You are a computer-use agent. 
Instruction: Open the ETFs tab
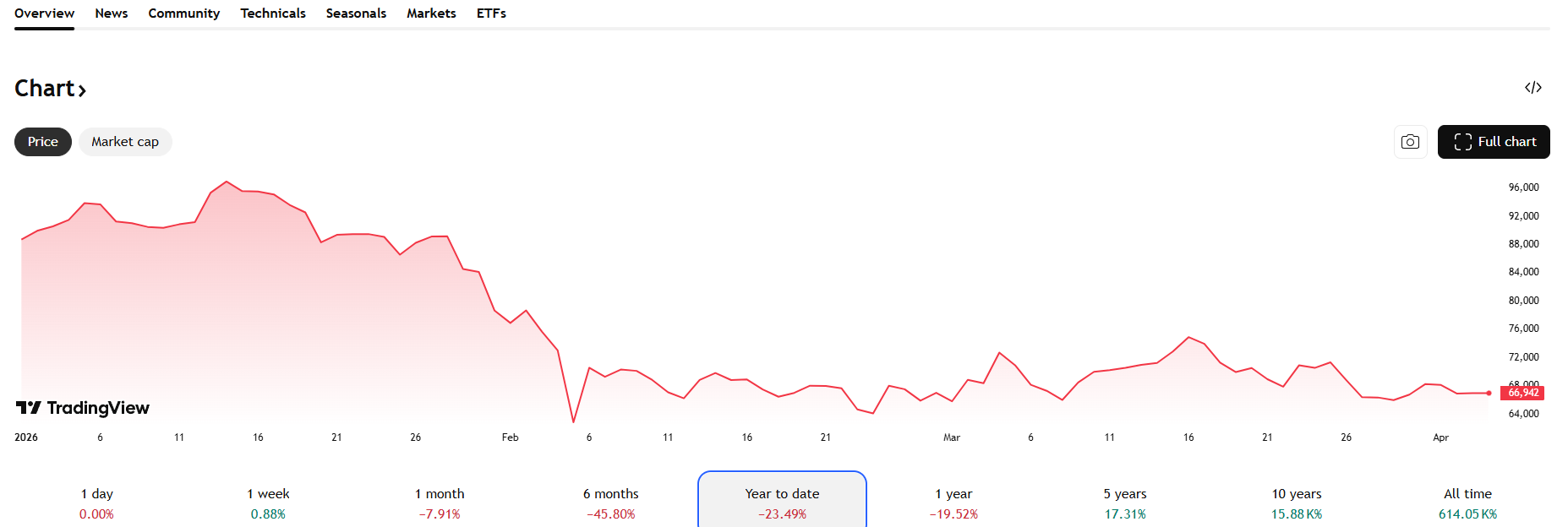click(491, 14)
